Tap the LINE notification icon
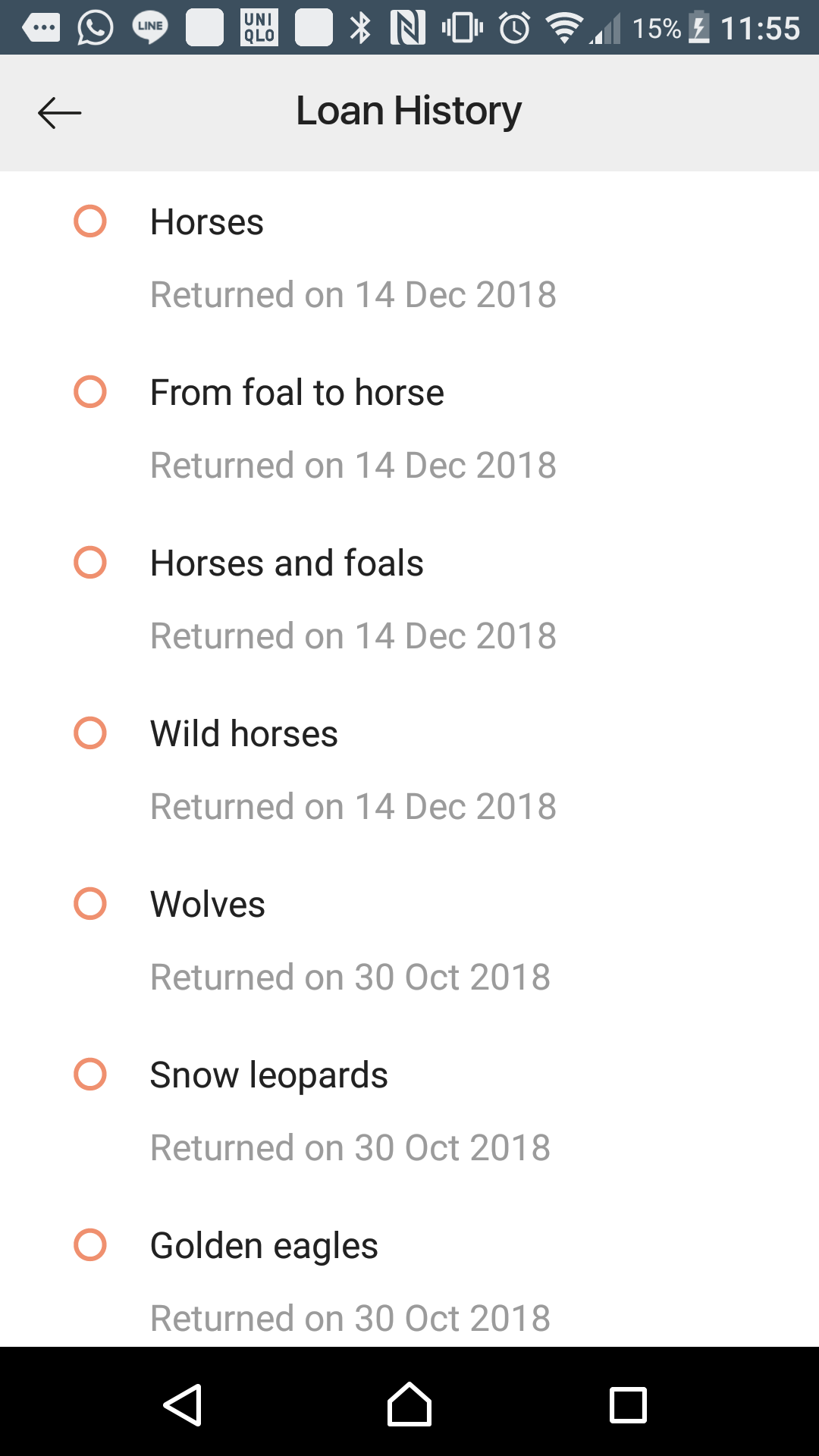The width and height of the screenshot is (819, 1456). coord(150,28)
